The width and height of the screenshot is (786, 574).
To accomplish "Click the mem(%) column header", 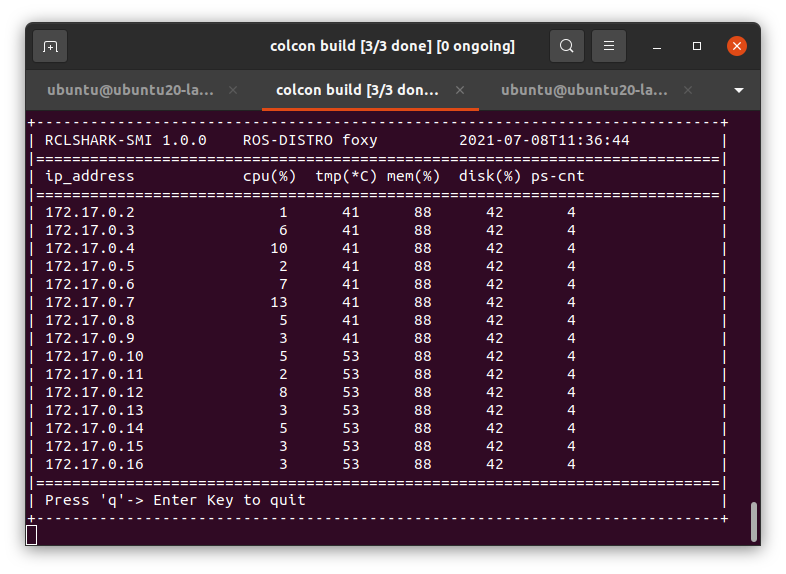I will click(414, 177).
